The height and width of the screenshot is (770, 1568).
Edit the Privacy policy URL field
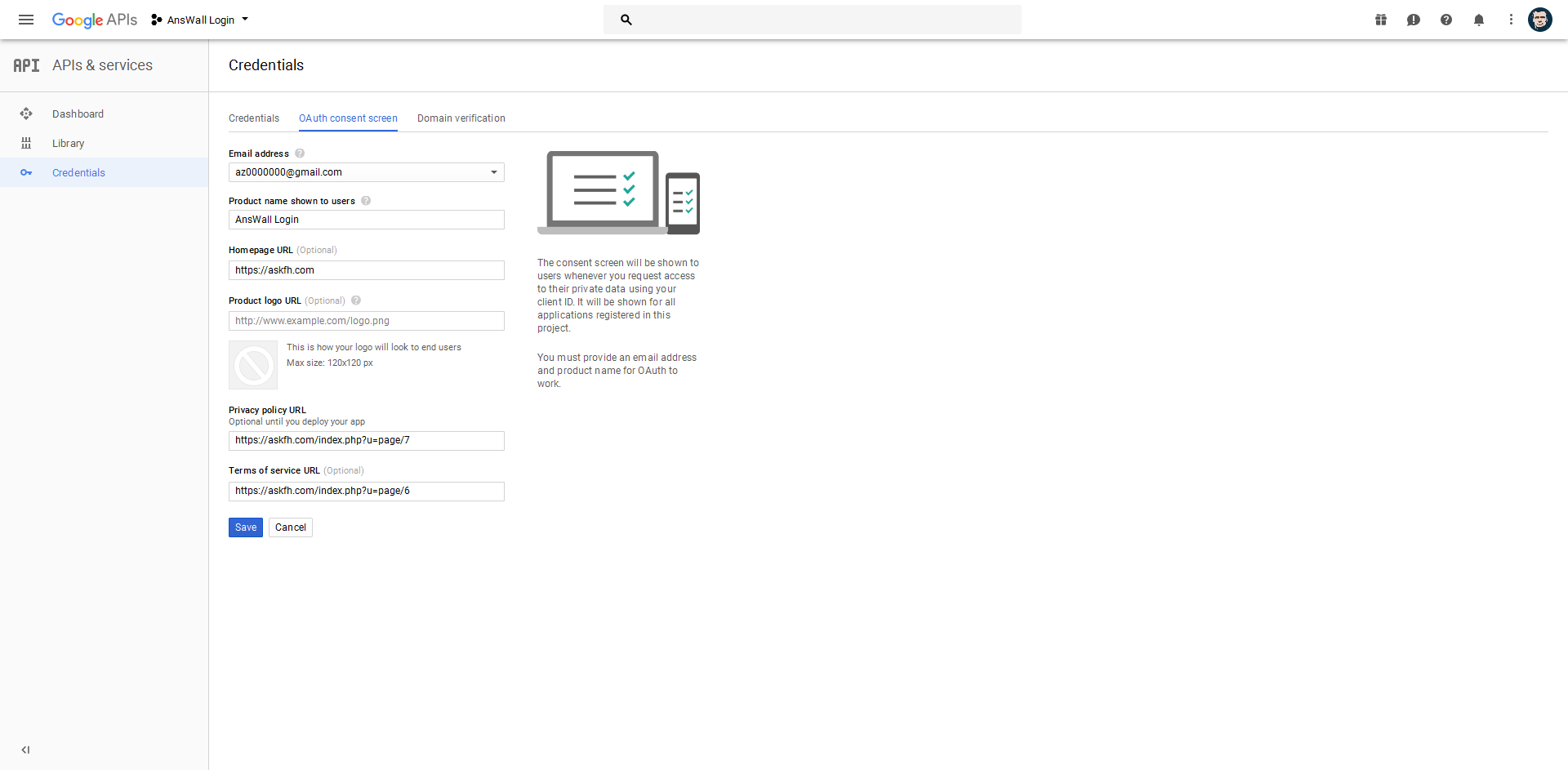tap(367, 440)
